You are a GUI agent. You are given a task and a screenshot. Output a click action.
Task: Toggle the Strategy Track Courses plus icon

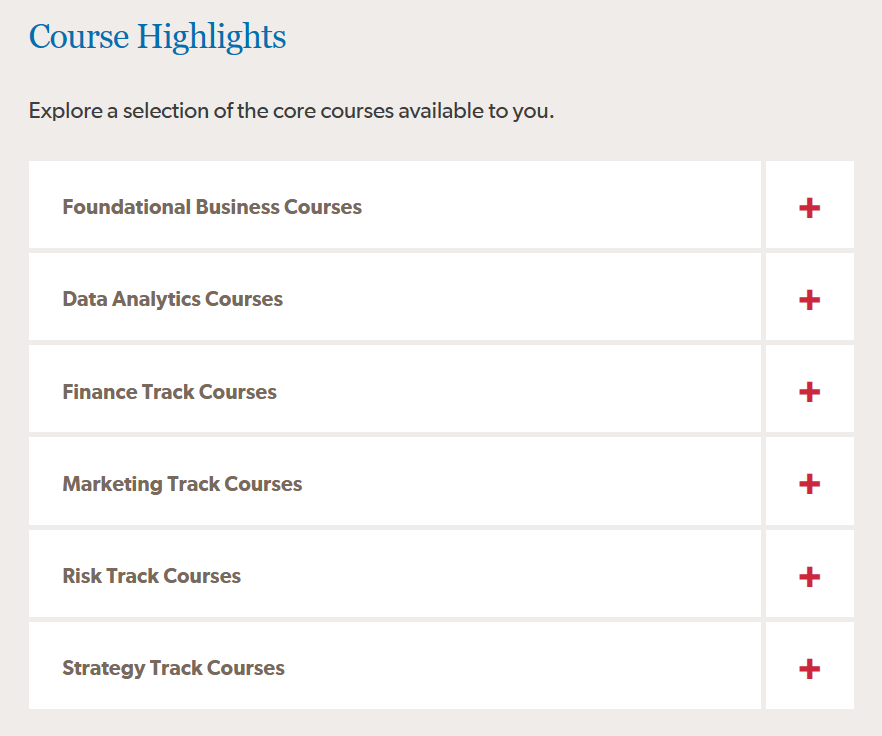click(x=810, y=668)
